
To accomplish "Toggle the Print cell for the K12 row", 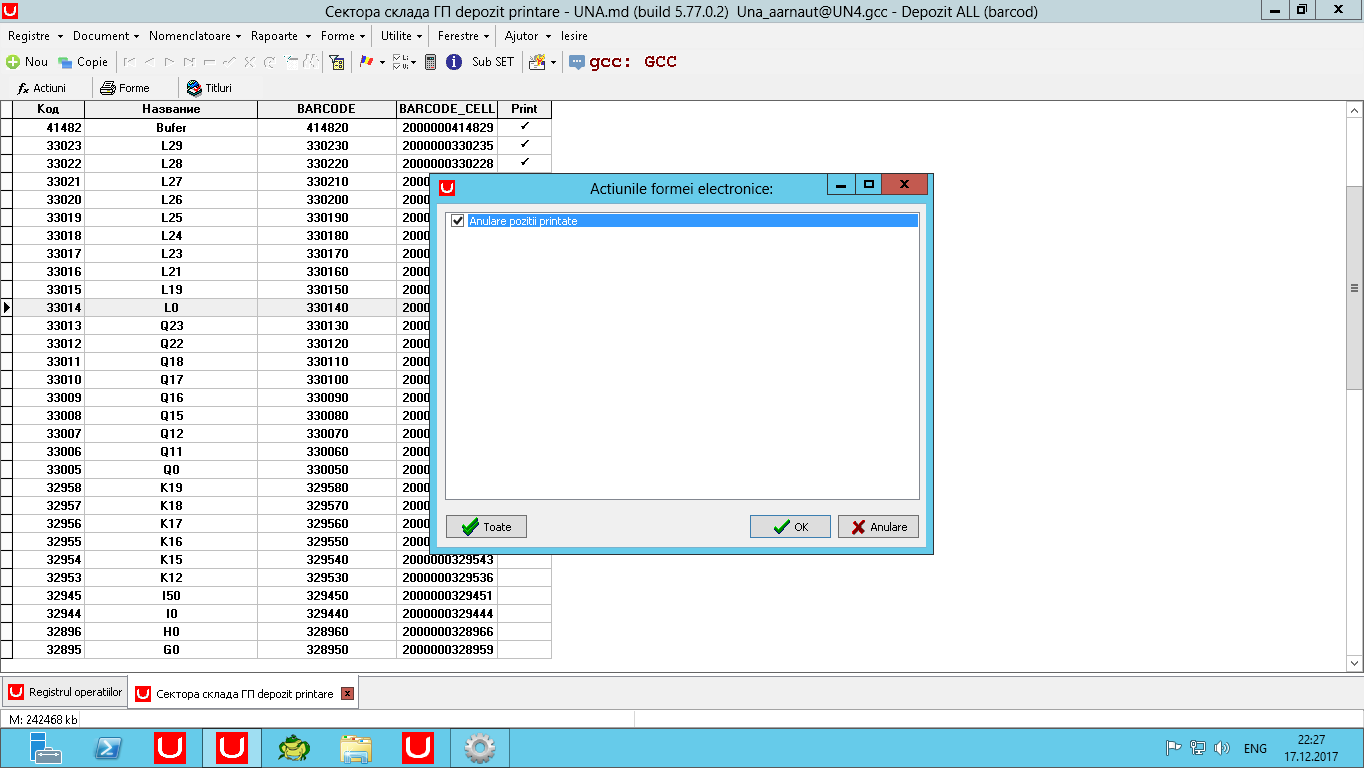I will point(524,577).
